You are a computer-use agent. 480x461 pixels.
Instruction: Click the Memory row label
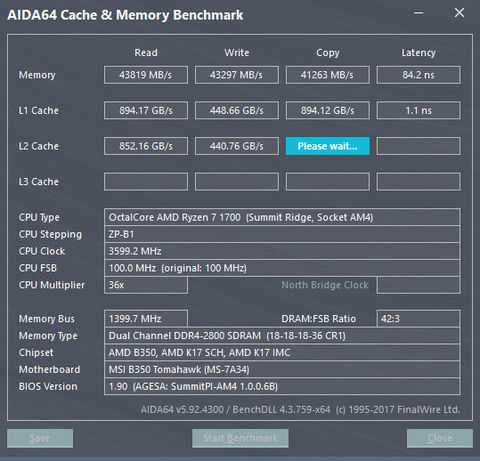point(37,75)
